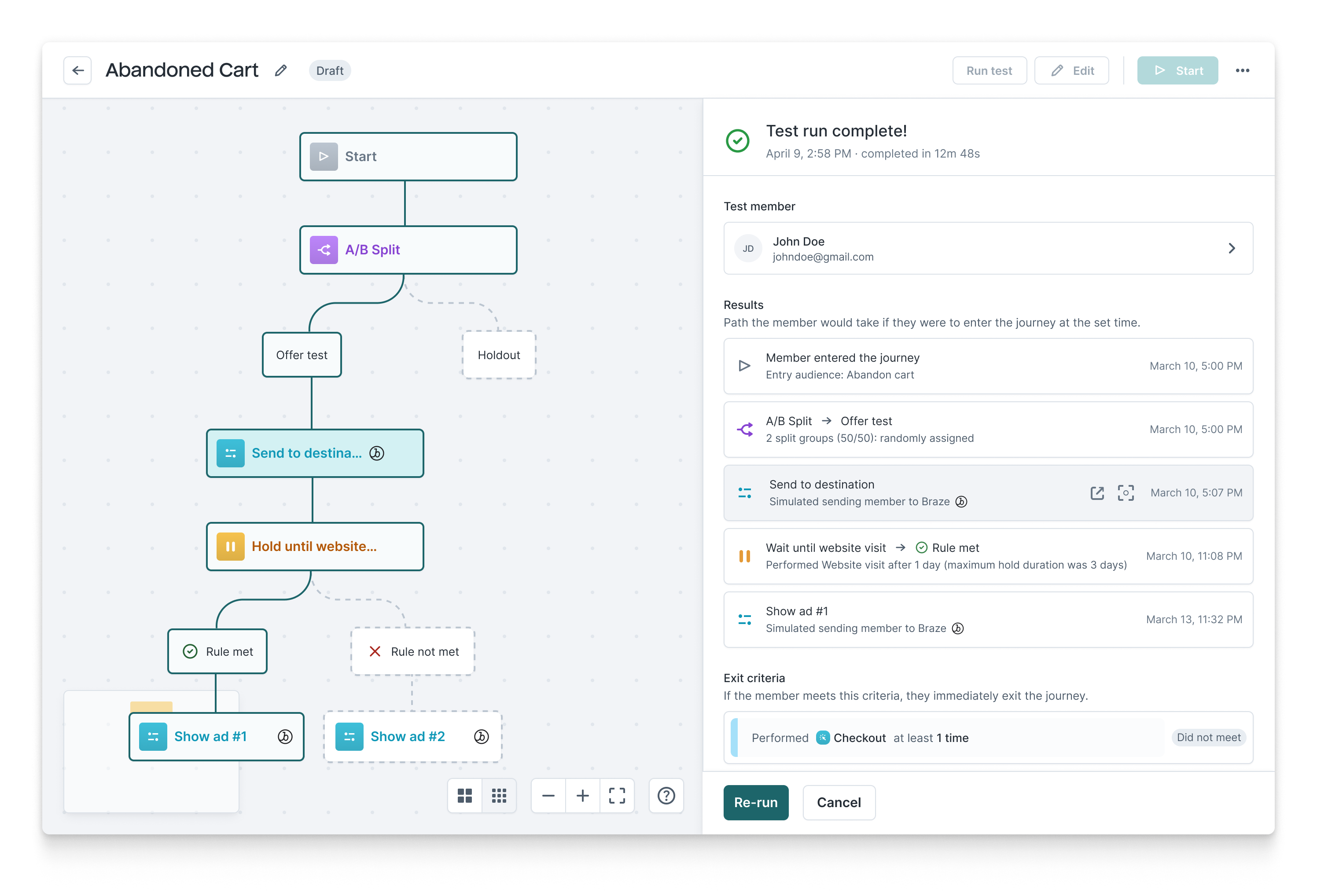Click the Run test button
1317x896 pixels.
click(x=989, y=70)
